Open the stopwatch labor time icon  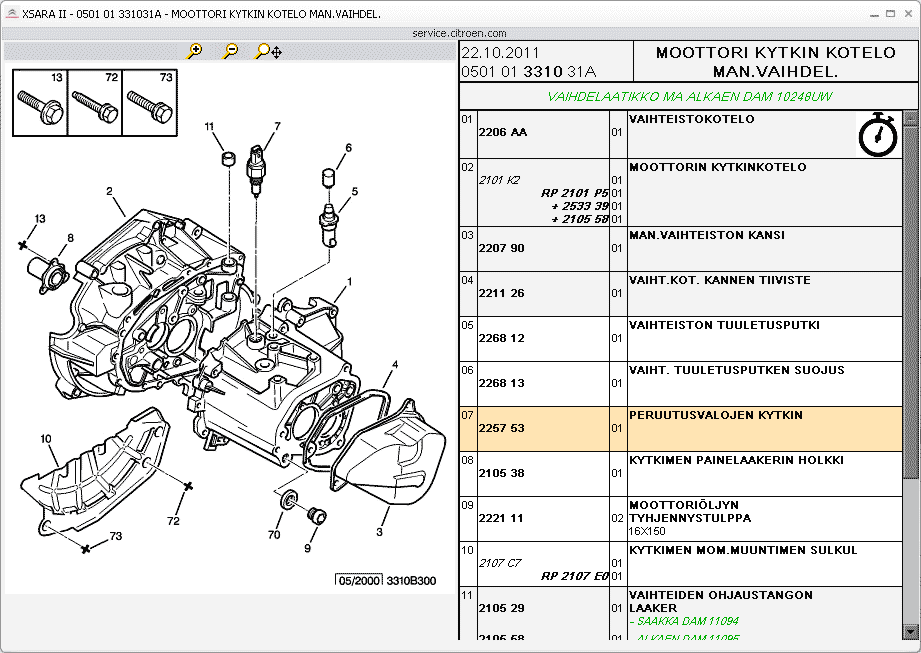click(878, 135)
